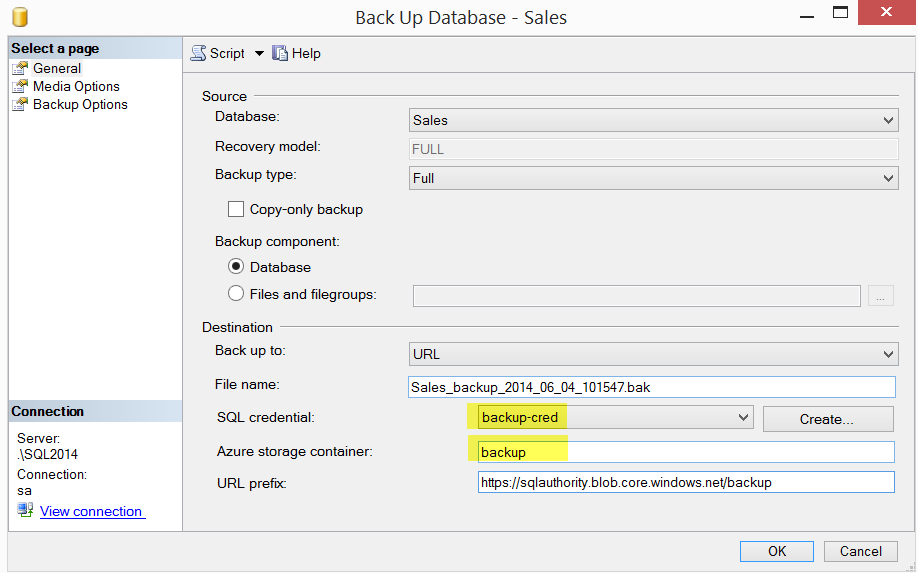Click the Azure storage container field
Screen dimensions: 918x573
(686, 452)
